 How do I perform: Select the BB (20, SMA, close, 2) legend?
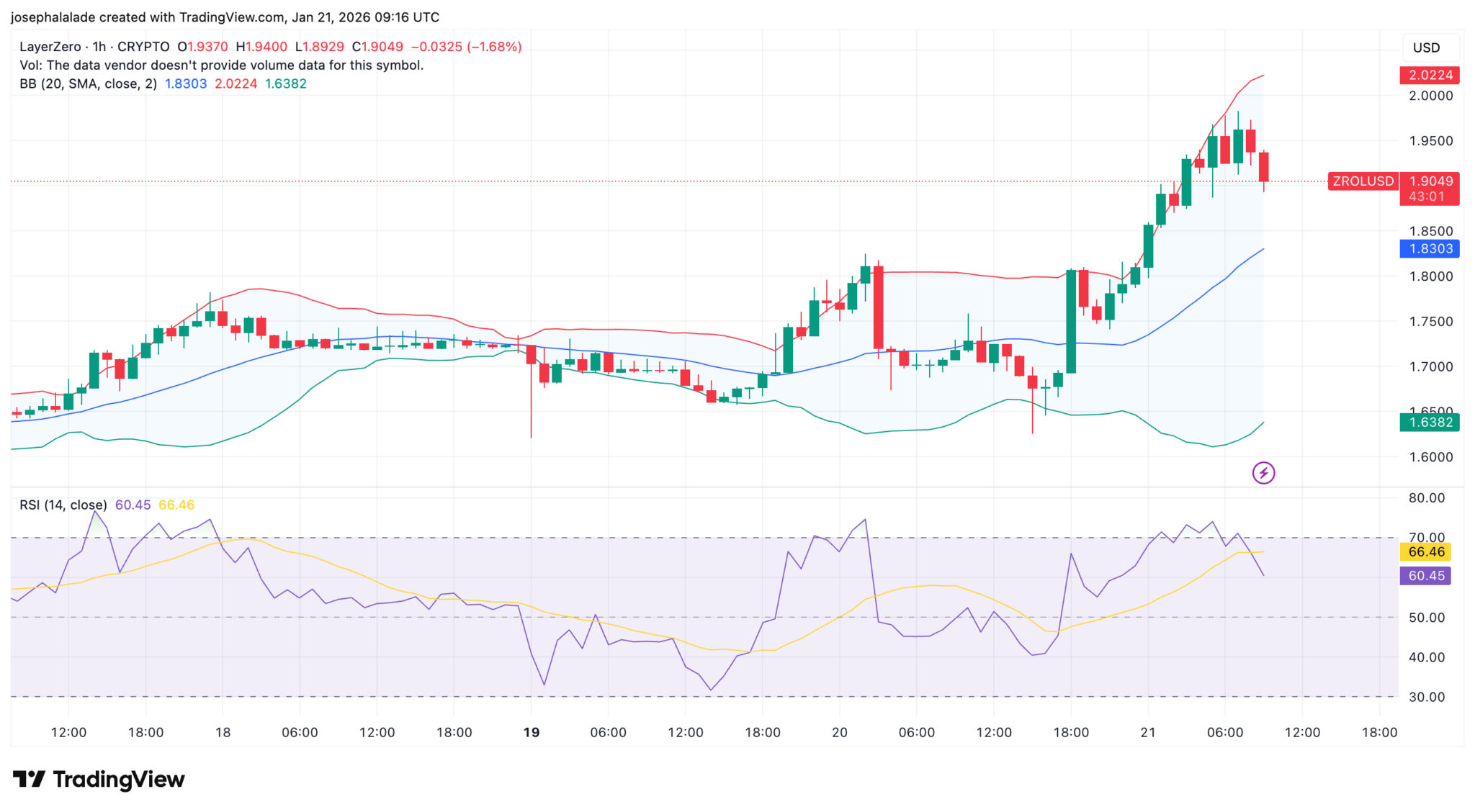[88, 84]
